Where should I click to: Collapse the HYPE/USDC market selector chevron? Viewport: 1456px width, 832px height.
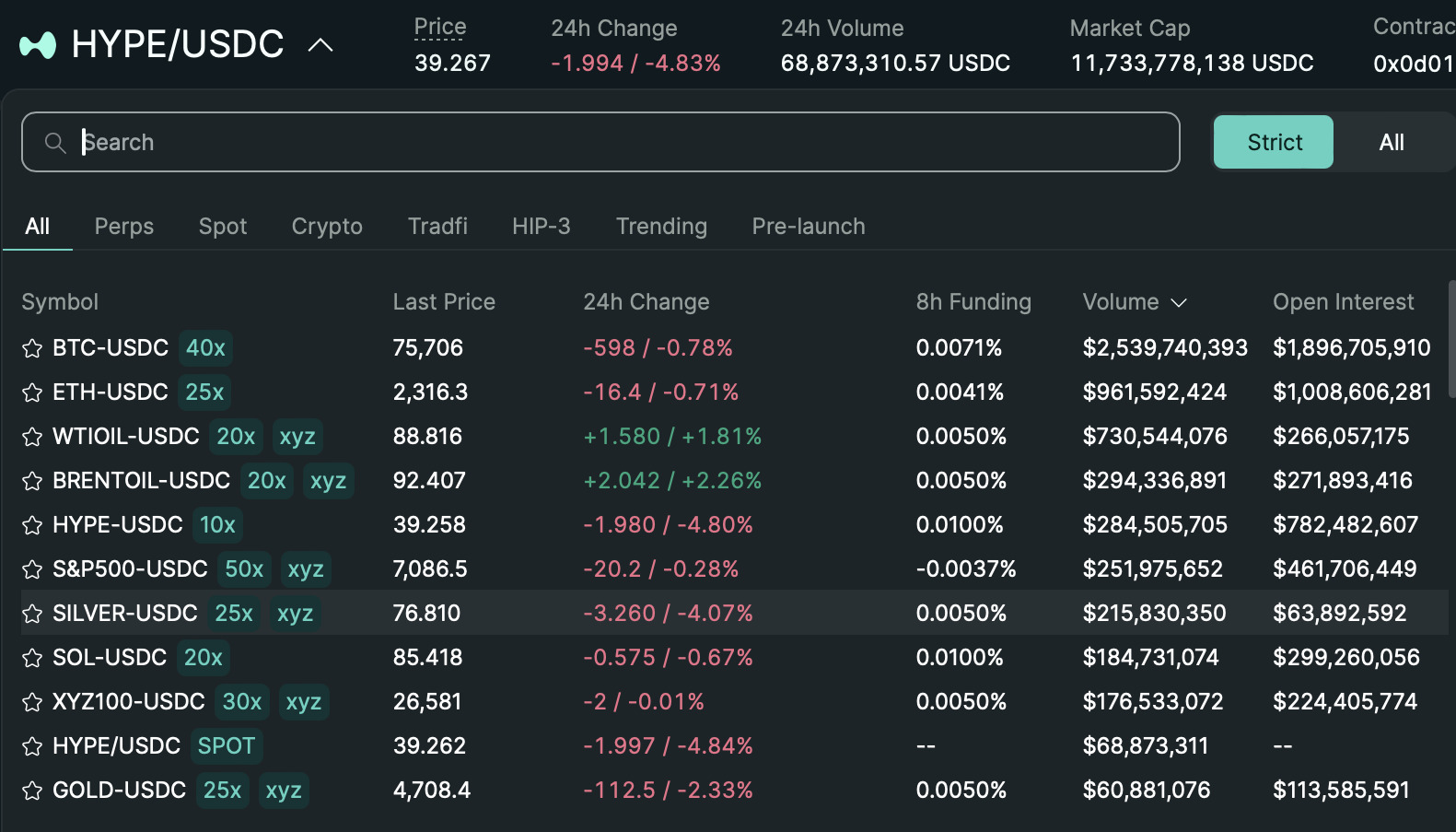pyautogui.click(x=320, y=45)
